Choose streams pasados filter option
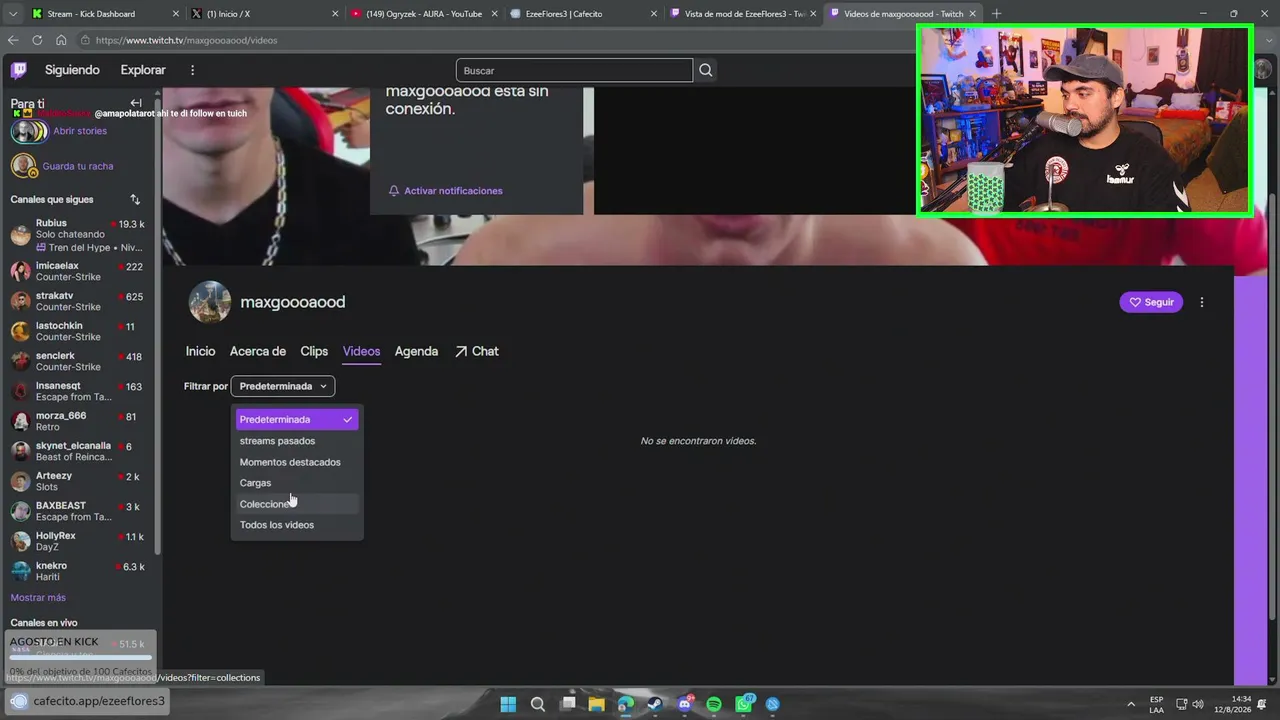 pos(297,441)
